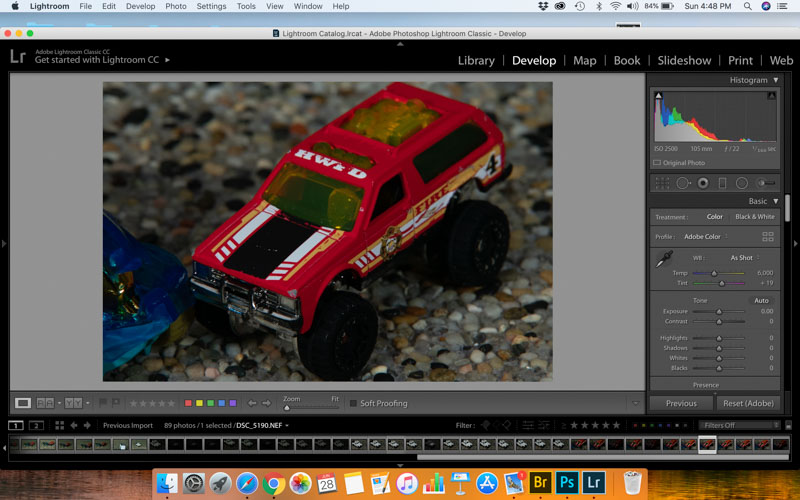Open the toolbar content options triangle
The width and height of the screenshot is (800, 500).
pyautogui.click(x=635, y=403)
